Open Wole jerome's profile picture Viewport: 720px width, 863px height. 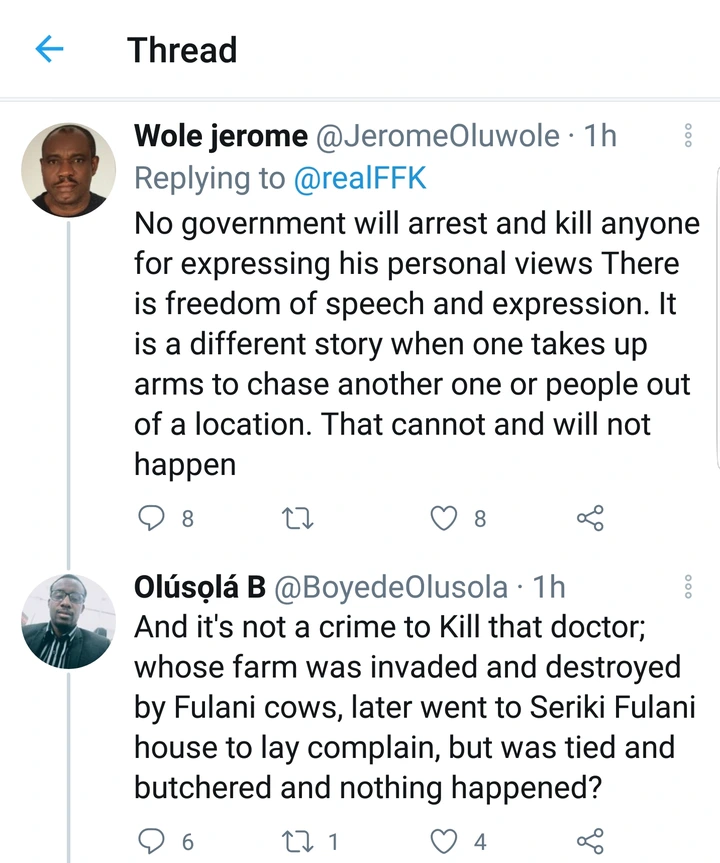[68, 170]
